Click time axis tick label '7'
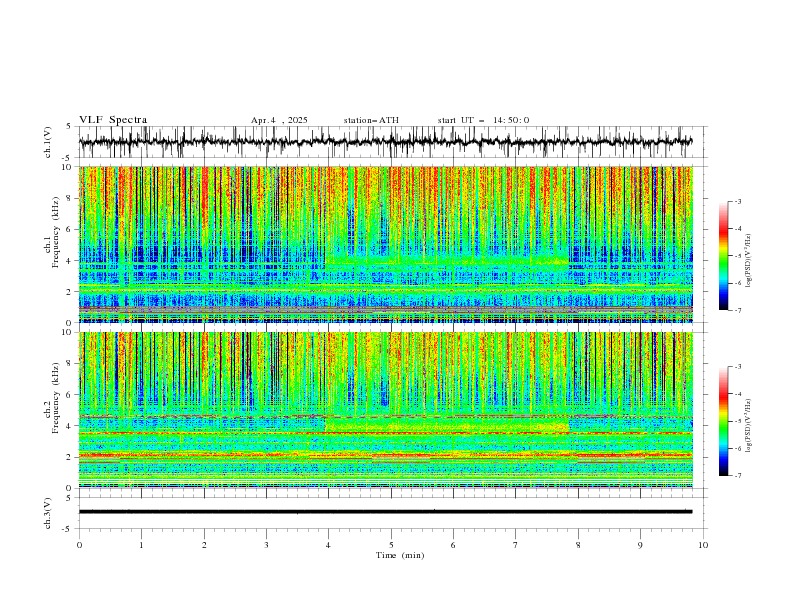Screen dimensions: 792x612 tap(516, 545)
